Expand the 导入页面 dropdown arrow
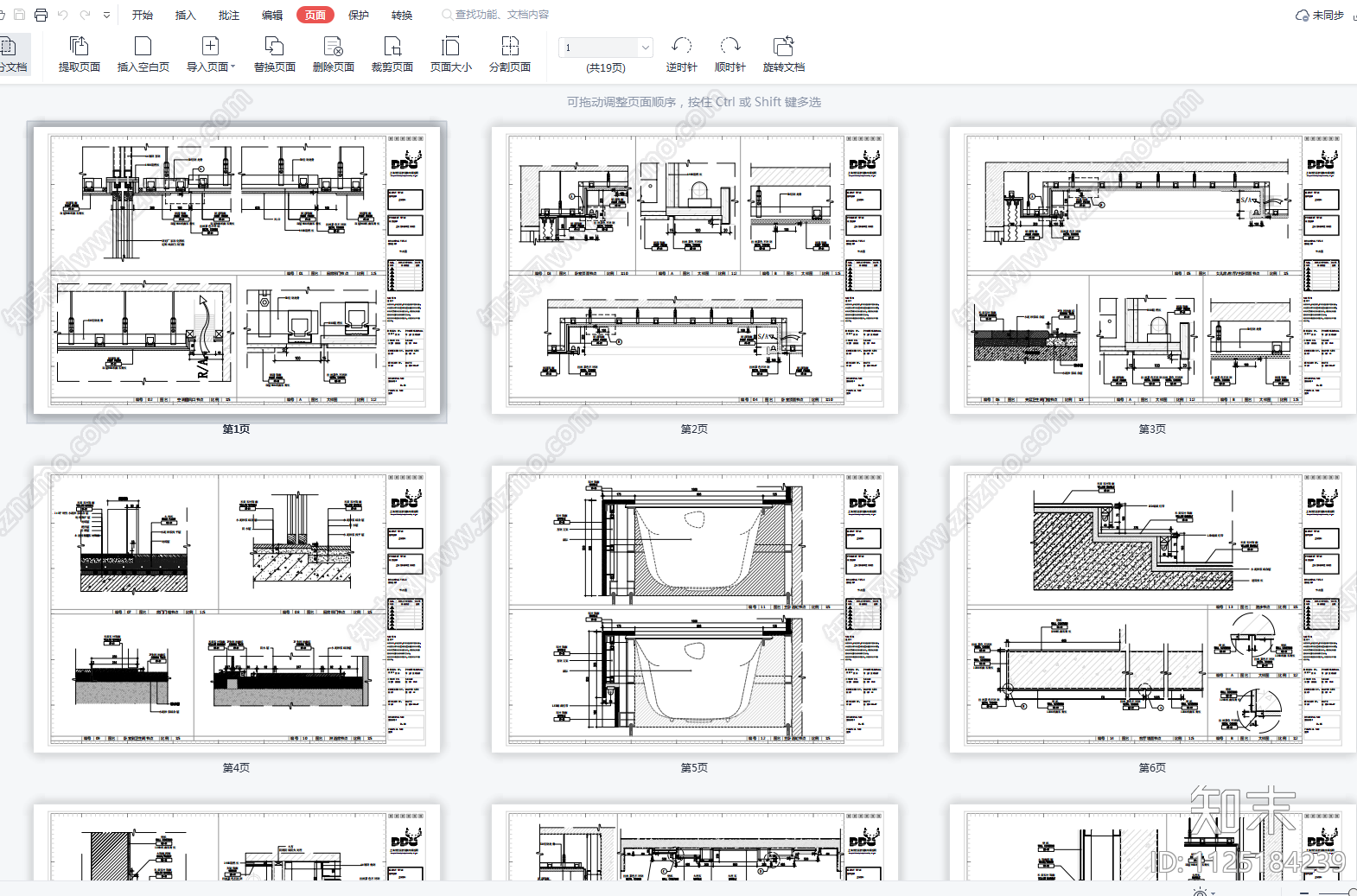 click(x=233, y=67)
